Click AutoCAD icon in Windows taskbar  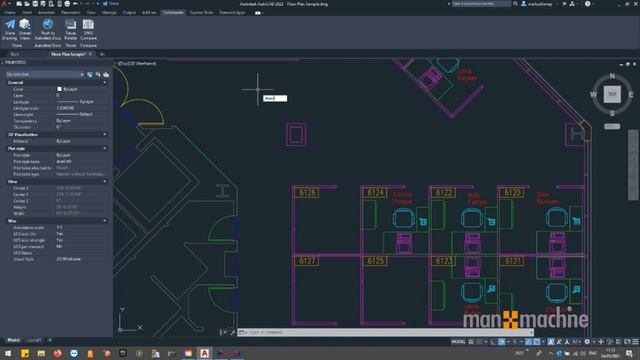point(204,353)
